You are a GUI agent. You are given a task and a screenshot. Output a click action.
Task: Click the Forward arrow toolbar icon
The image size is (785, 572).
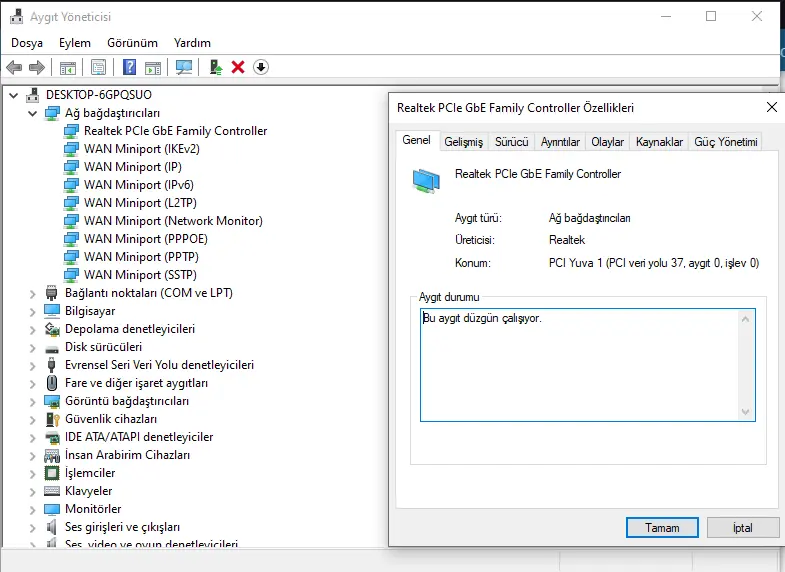(37, 67)
